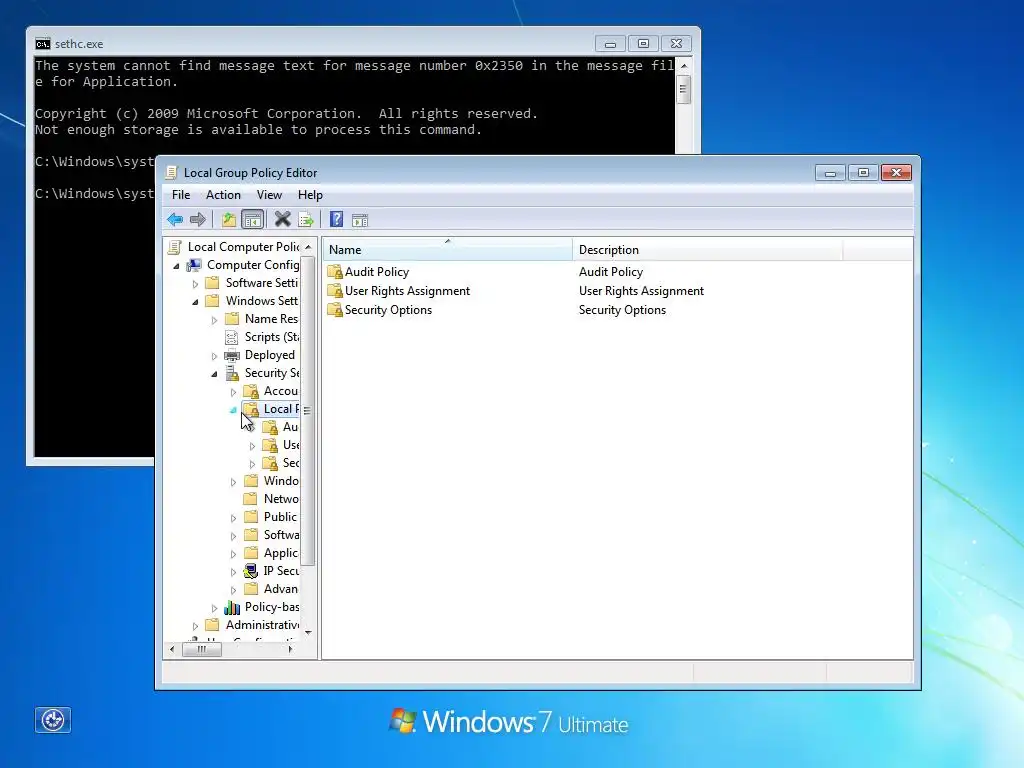Open the Help menu
1024x768 pixels.
(310, 195)
